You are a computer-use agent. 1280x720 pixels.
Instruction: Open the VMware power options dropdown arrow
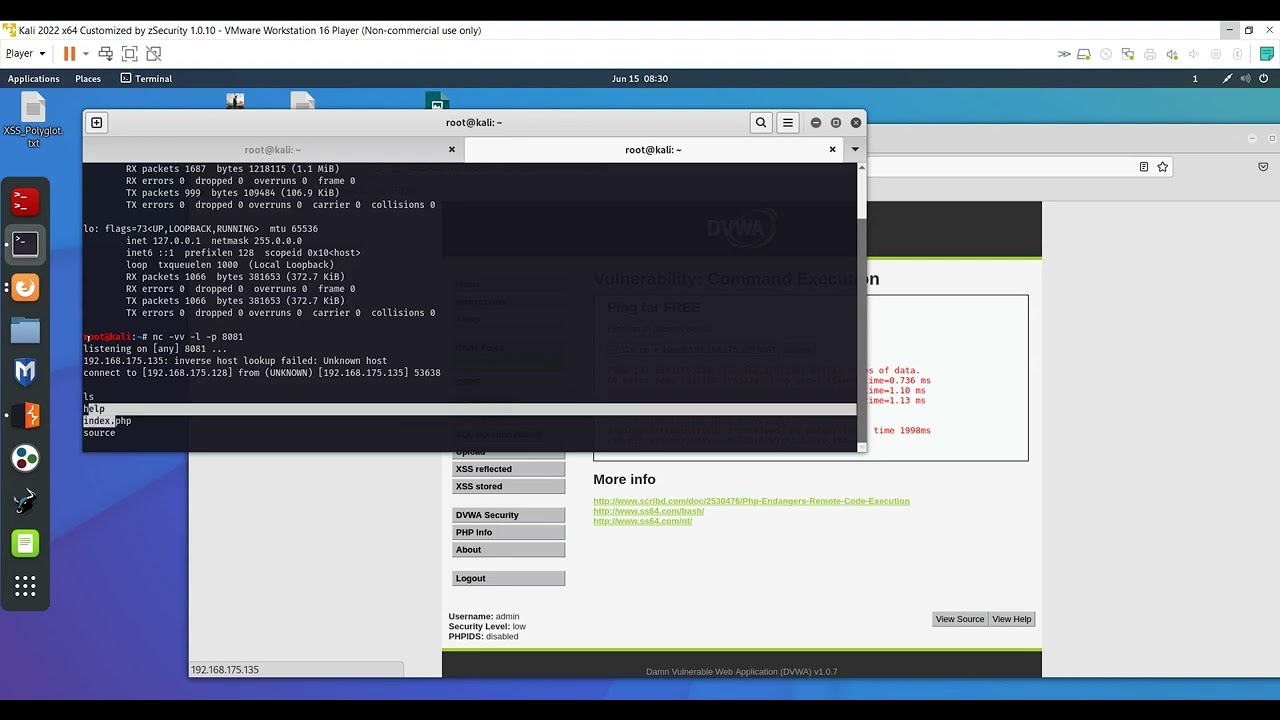click(x=85, y=54)
